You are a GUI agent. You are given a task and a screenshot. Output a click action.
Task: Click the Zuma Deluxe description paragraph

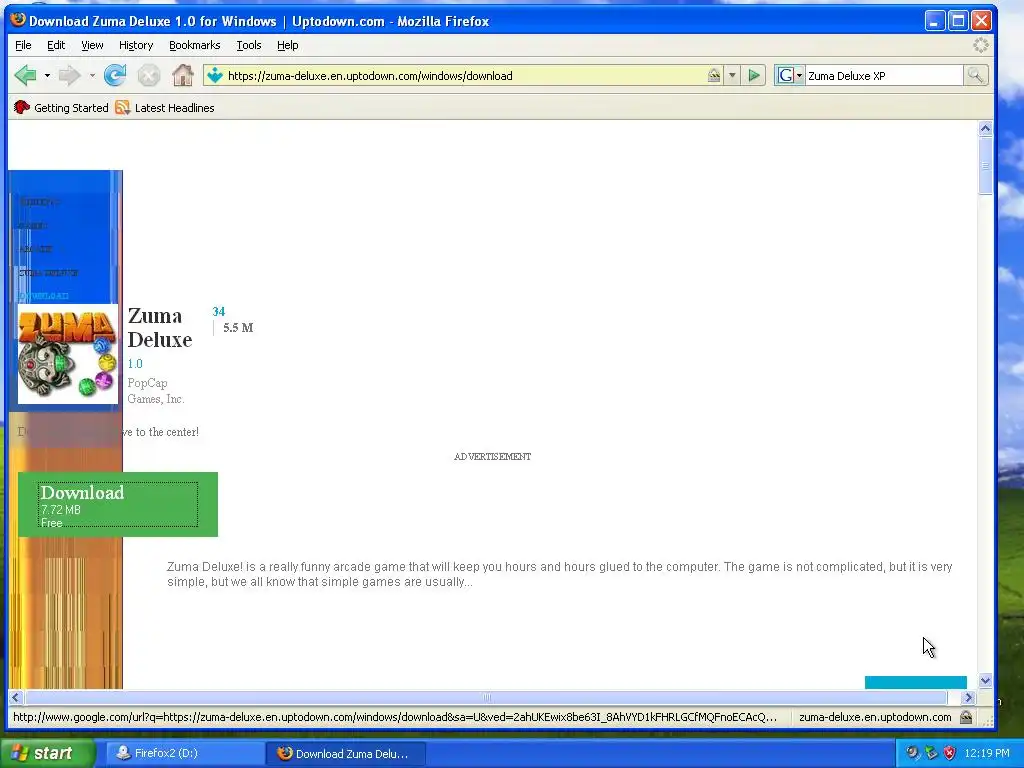[x=560, y=574]
